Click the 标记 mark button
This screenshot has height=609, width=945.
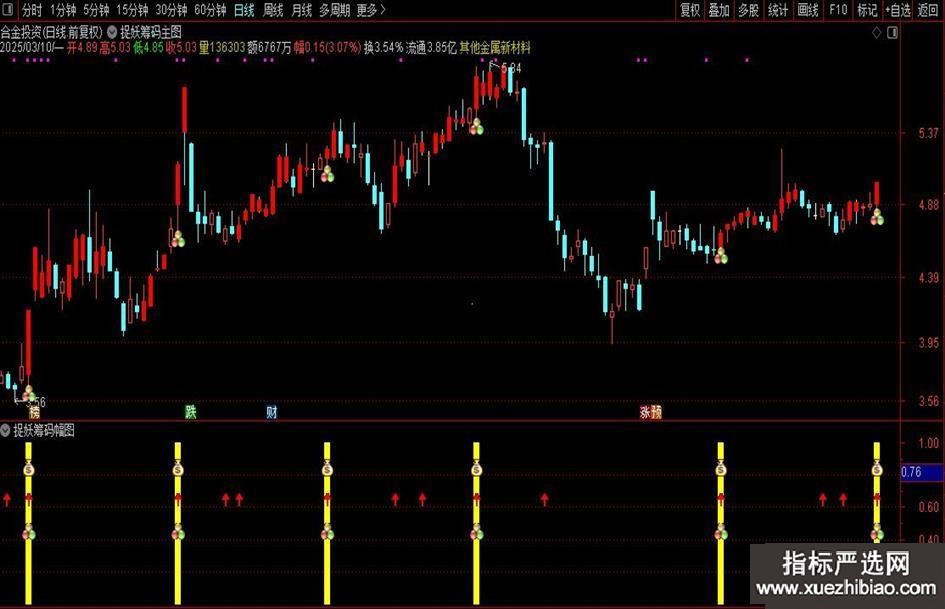867,10
